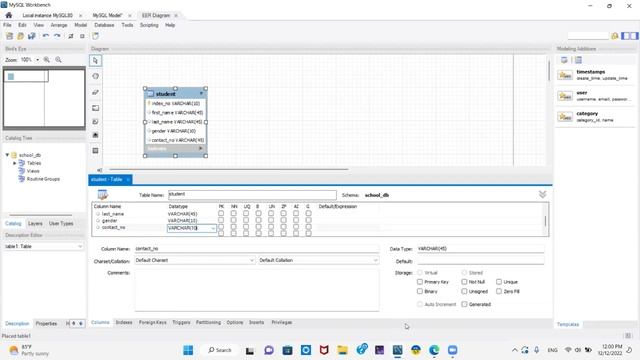Click the new model toolbar icon
Screen dimensions: 640x360
point(9,36)
